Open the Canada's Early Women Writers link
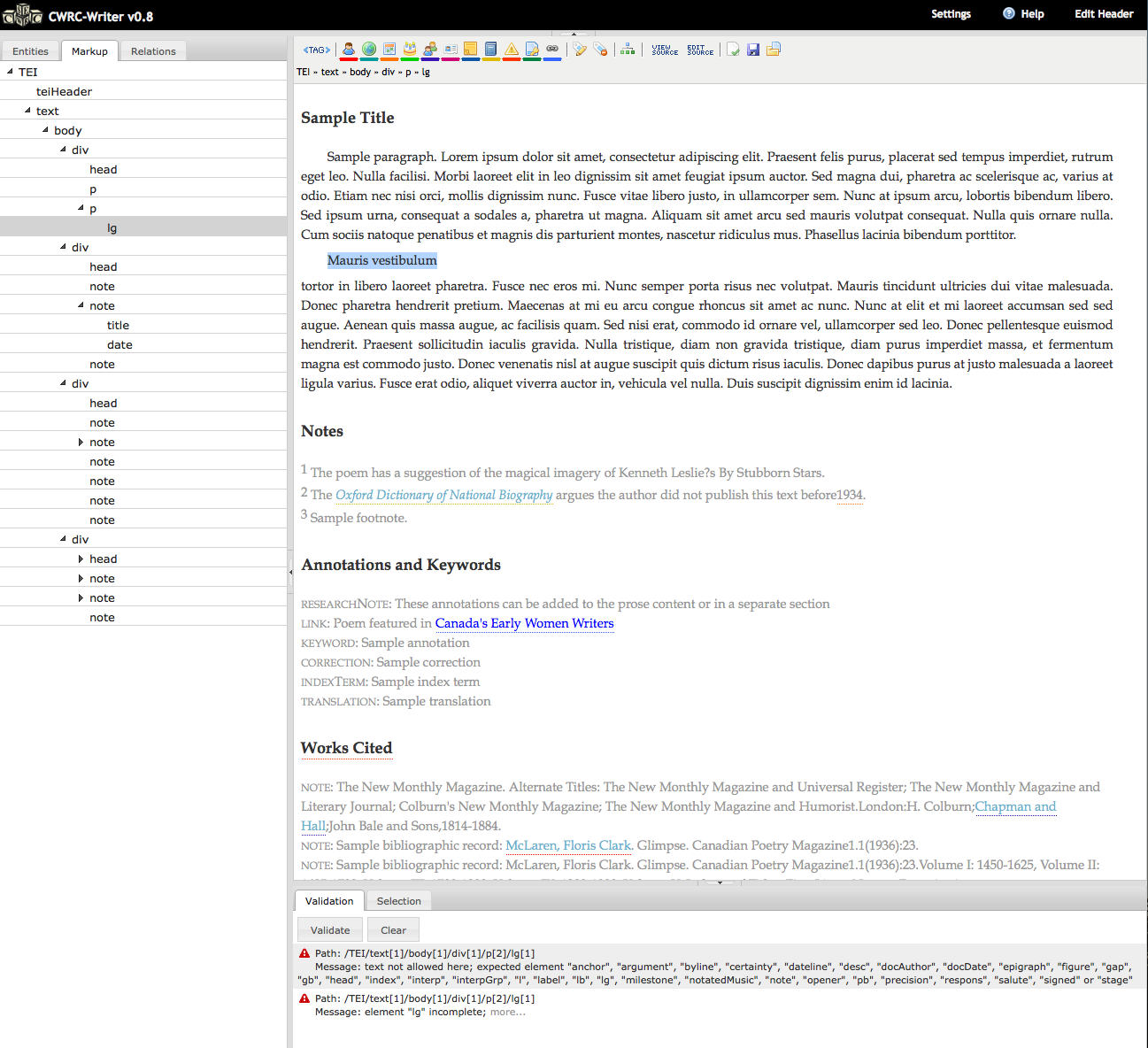The width and height of the screenshot is (1148, 1048). coord(524,623)
